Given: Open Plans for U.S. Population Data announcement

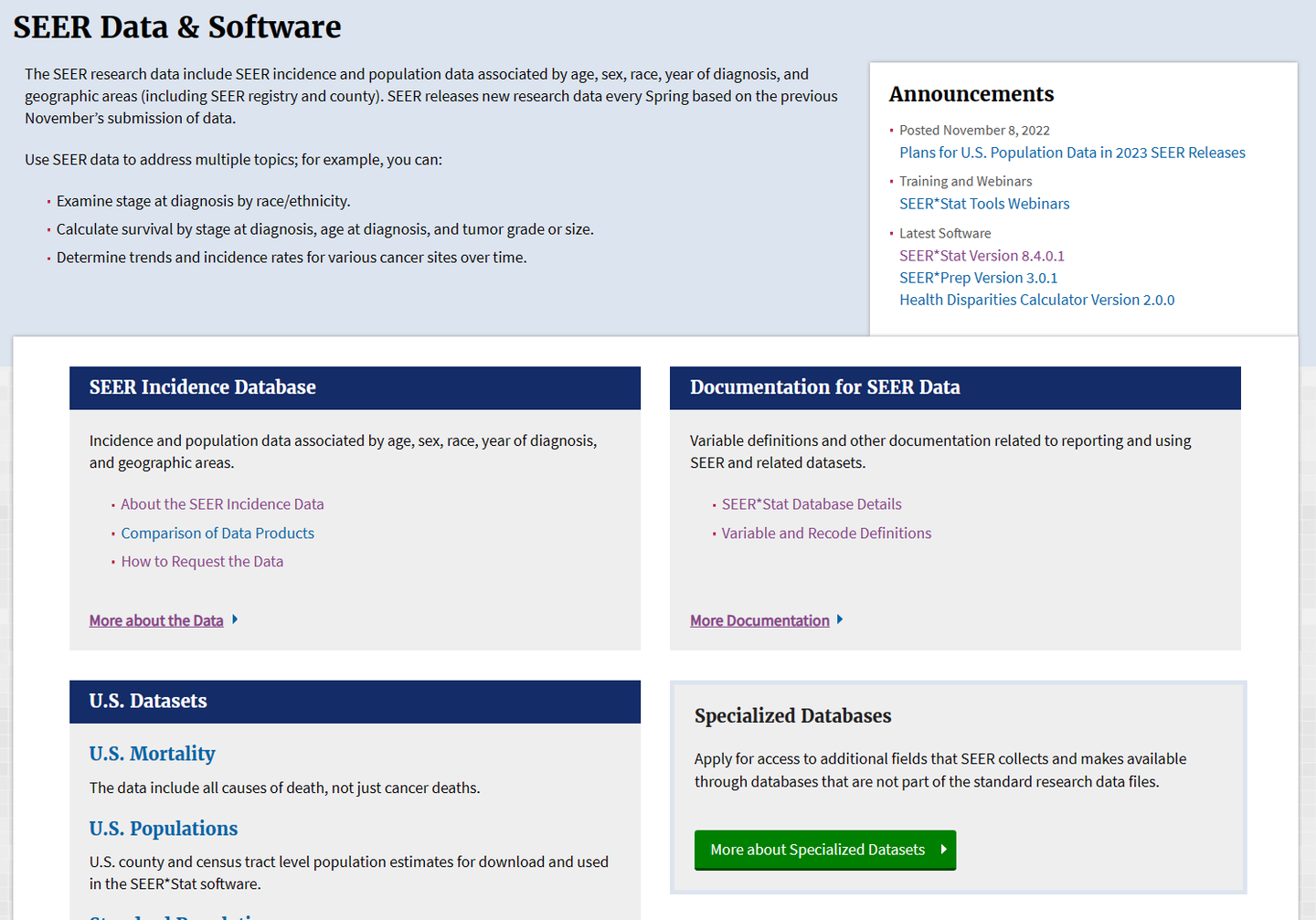Looking at the screenshot, I should (1072, 153).
